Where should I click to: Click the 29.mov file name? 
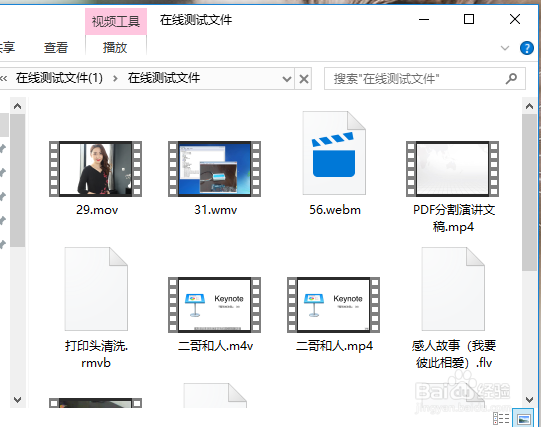pyautogui.click(x=97, y=210)
